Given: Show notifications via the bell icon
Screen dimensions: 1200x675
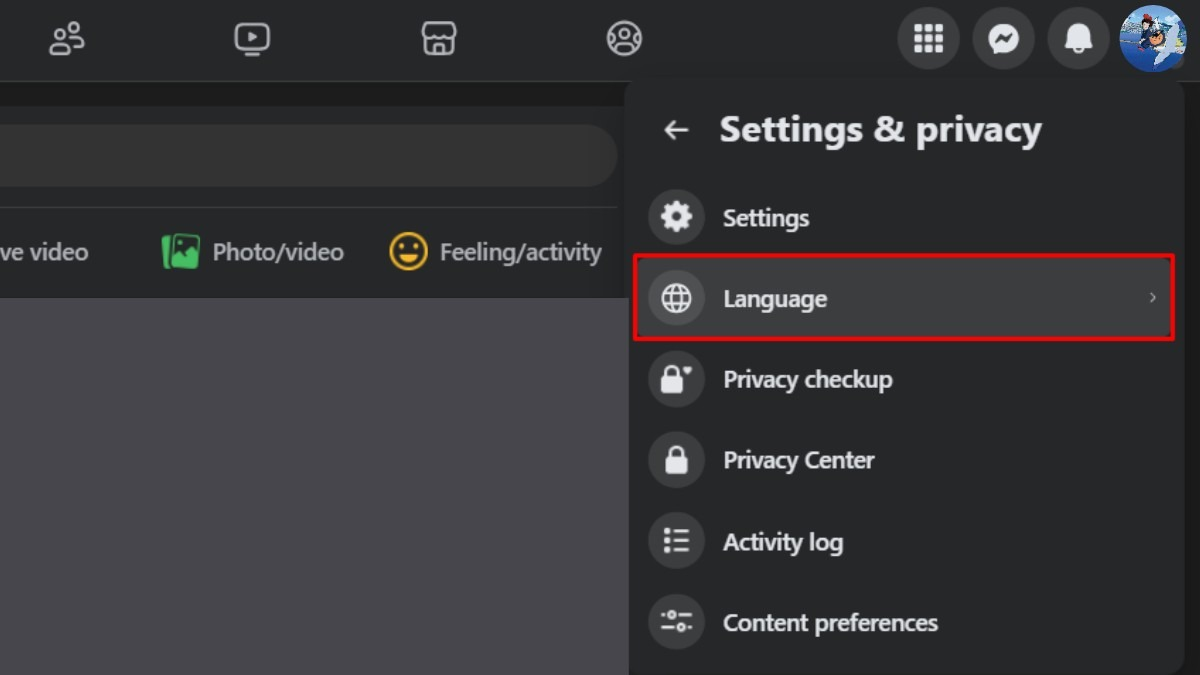Looking at the screenshot, I should click(1078, 39).
